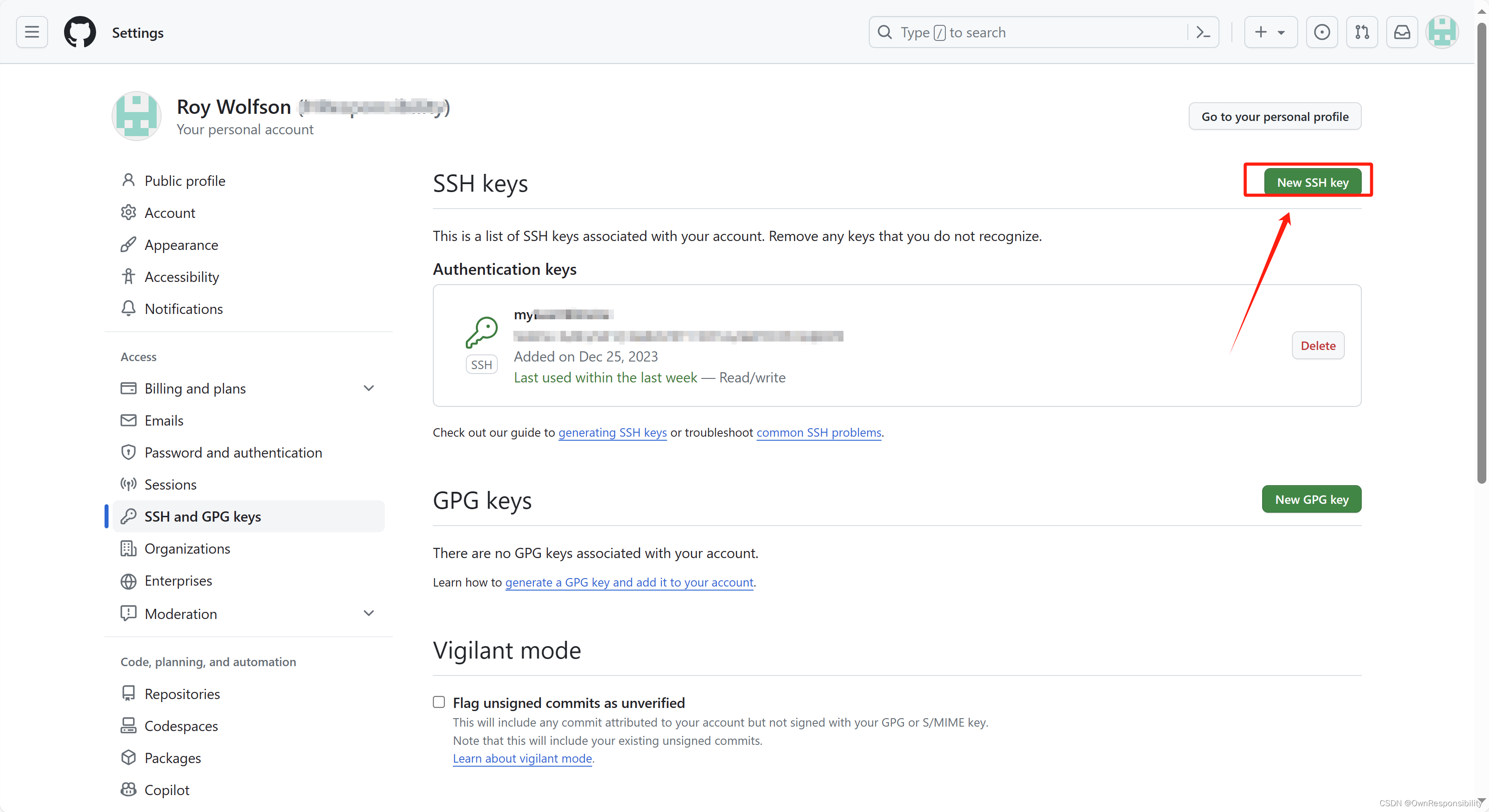1489x812 pixels.
Task: Select Copilot from the sidebar
Action: click(x=166, y=789)
